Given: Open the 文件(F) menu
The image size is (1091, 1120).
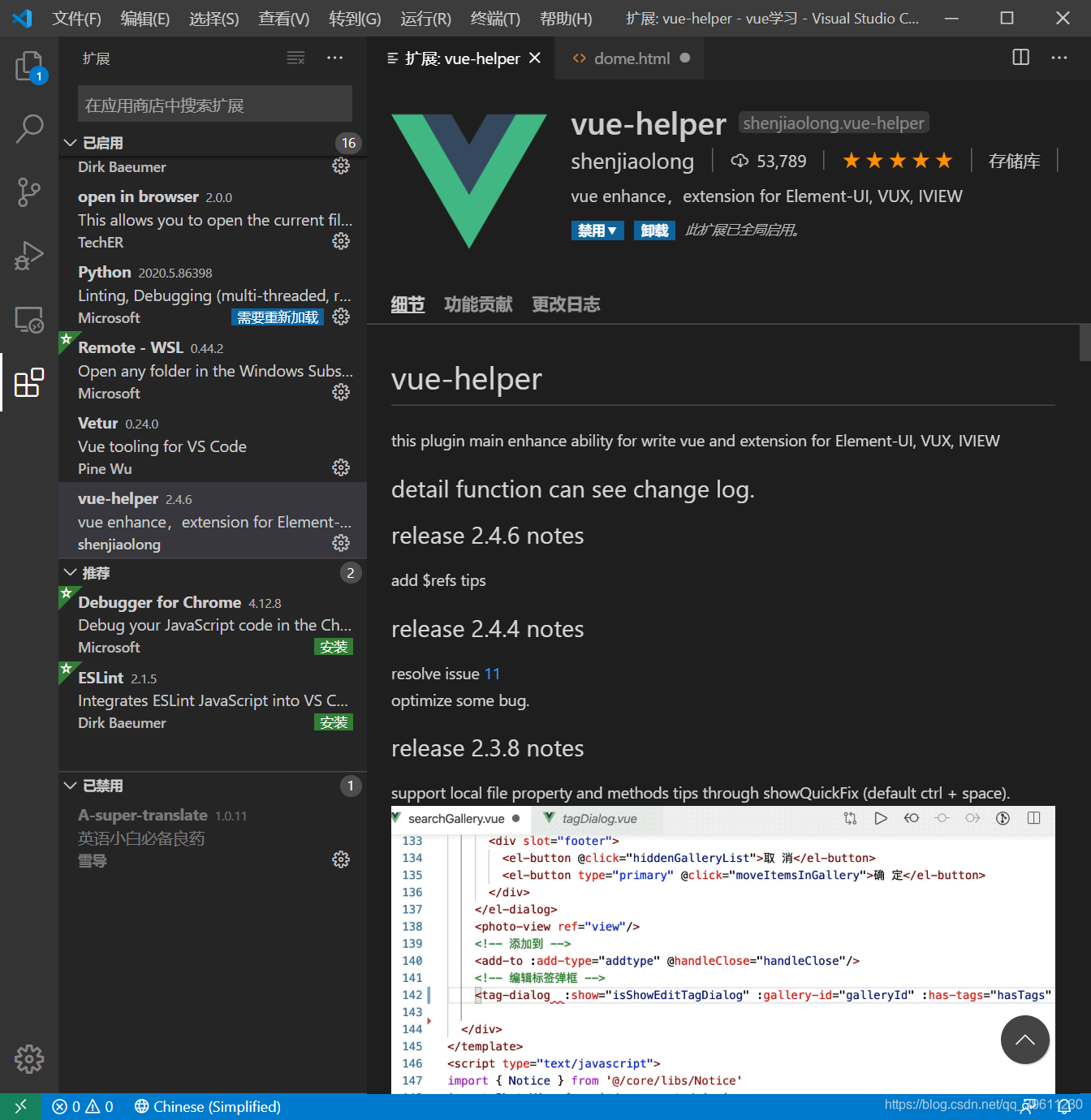Looking at the screenshot, I should [76, 19].
